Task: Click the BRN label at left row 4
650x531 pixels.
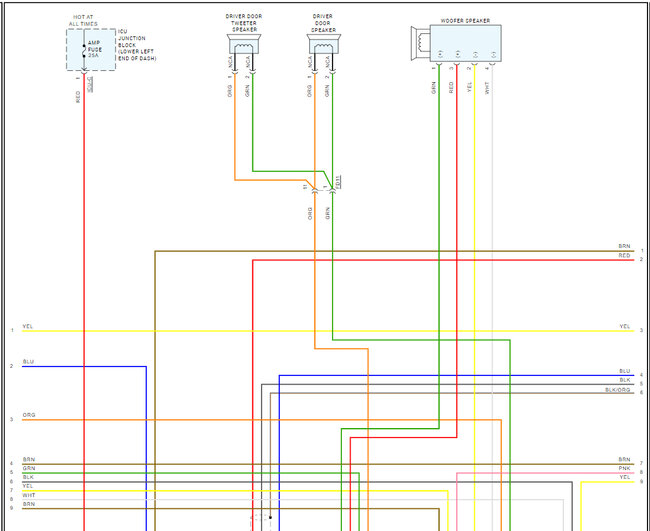Action: click(x=29, y=459)
